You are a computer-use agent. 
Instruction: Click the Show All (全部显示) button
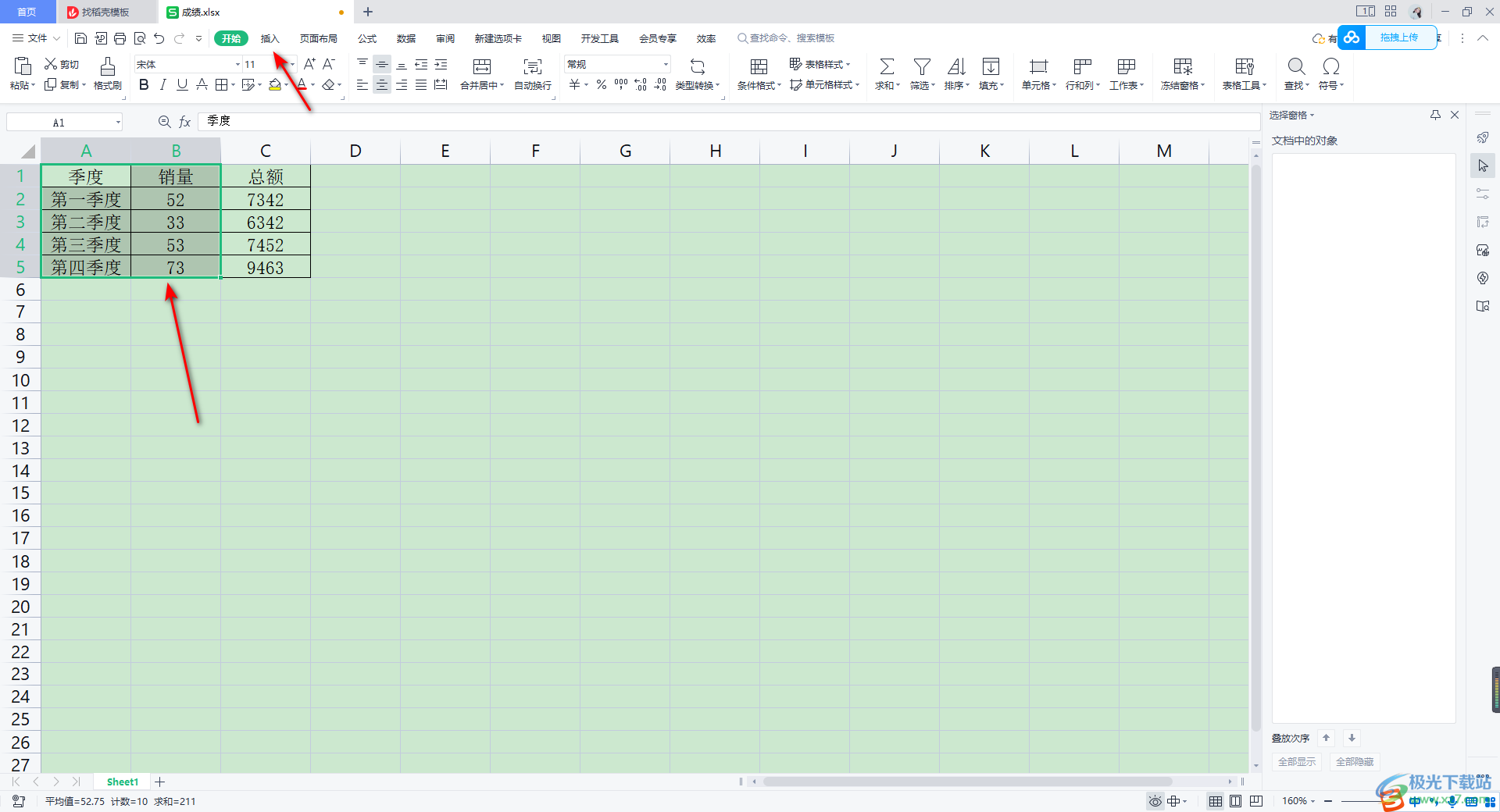point(1297,761)
